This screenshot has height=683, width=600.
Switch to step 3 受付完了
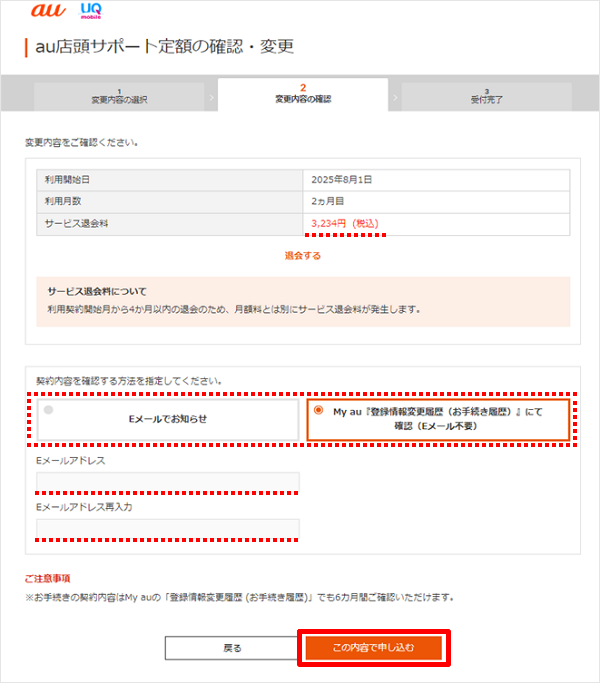click(x=486, y=96)
